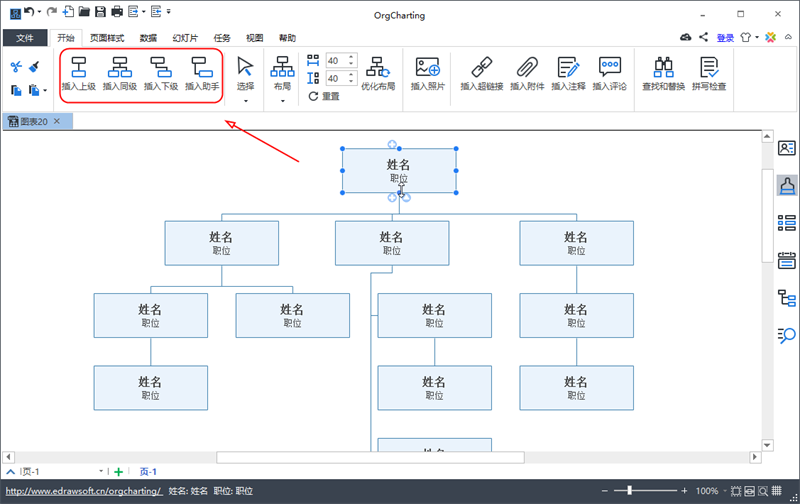Open the 文件 (File) menu
The image size is (800, 504).
pyautogui.click(x=25, y=37)
